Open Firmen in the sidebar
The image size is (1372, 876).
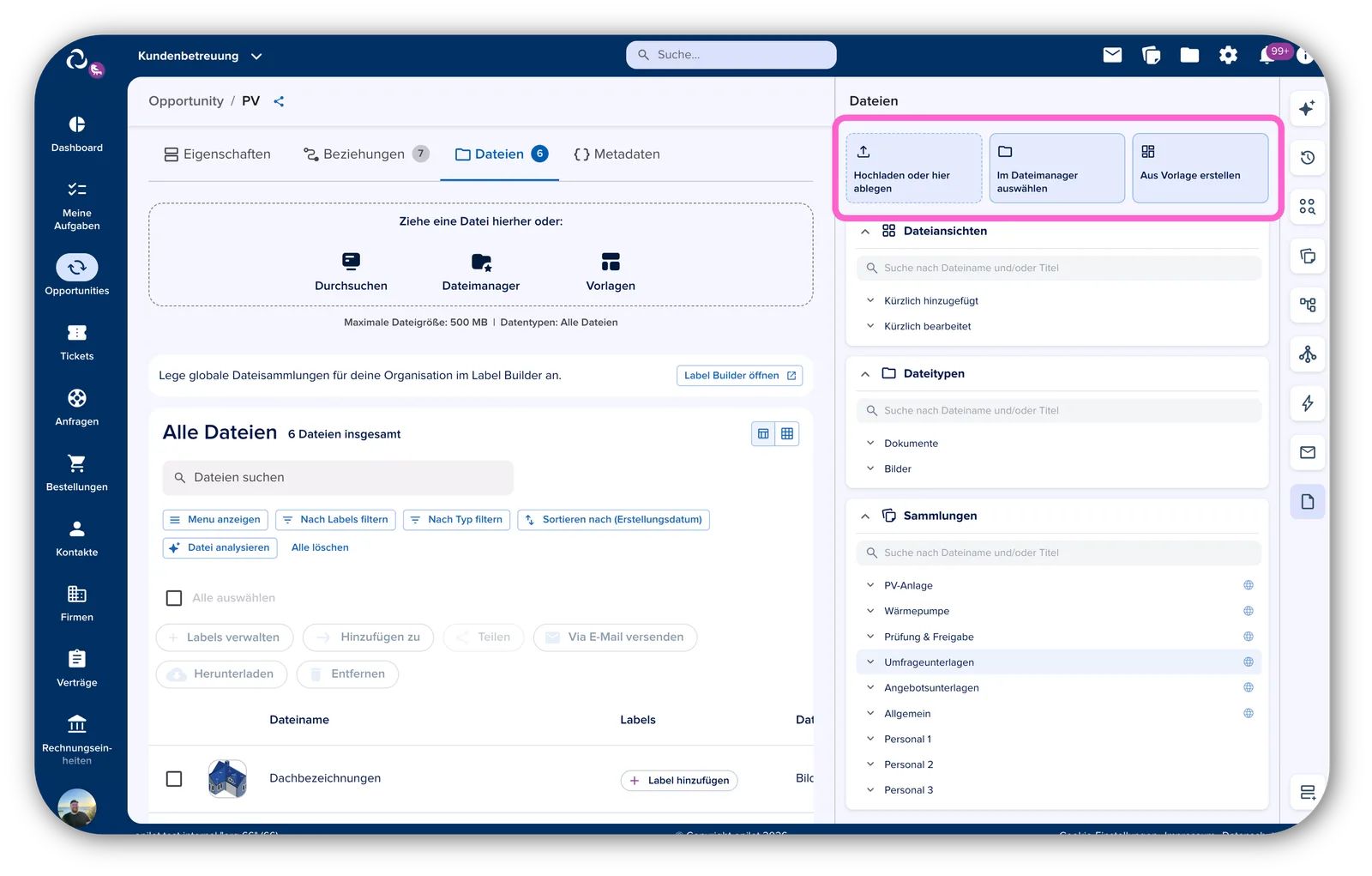pyautogui.click(x=77, y=603)
